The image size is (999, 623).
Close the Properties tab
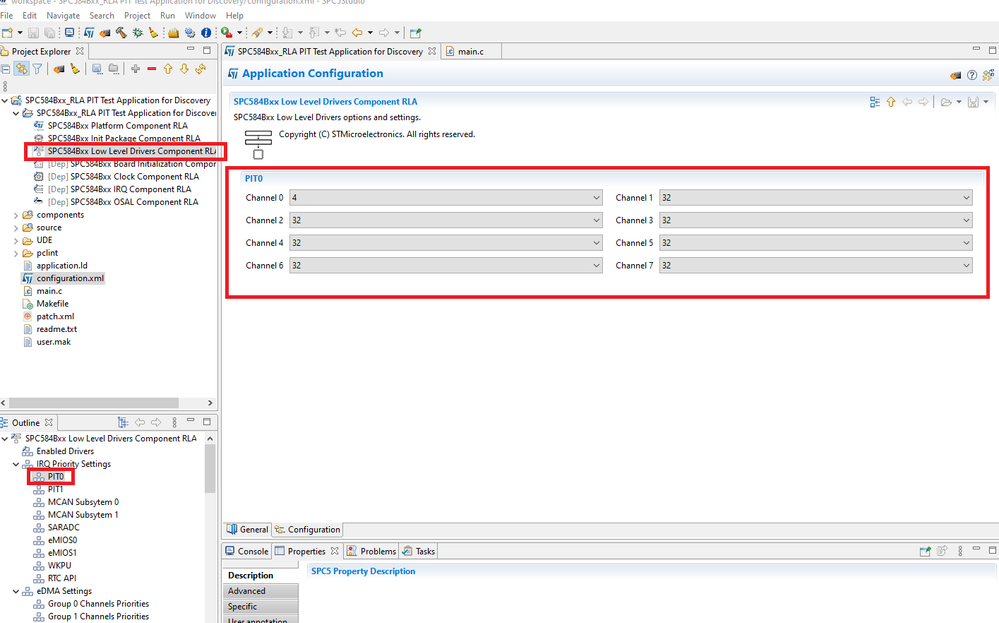point(334,551)
